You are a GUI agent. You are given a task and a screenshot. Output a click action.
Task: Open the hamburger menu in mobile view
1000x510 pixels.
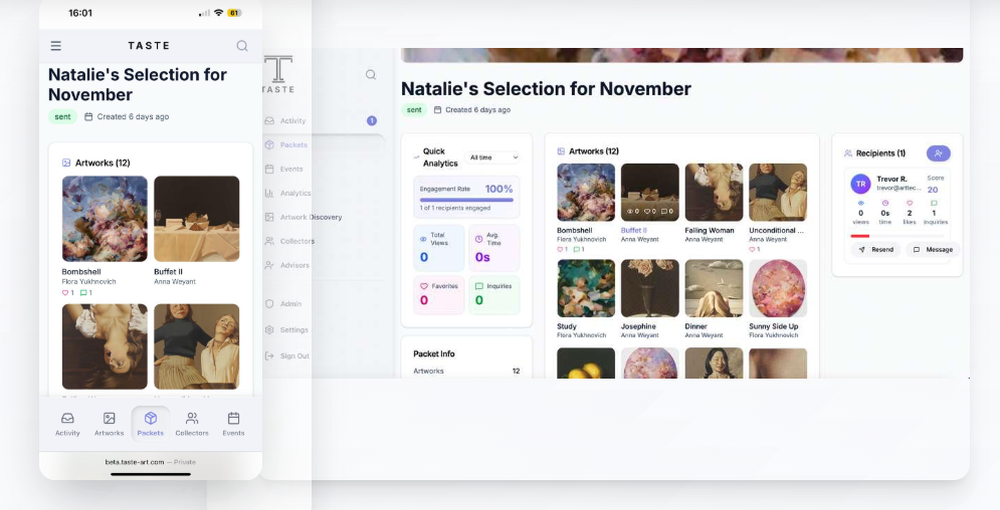[x=56, y=46]
